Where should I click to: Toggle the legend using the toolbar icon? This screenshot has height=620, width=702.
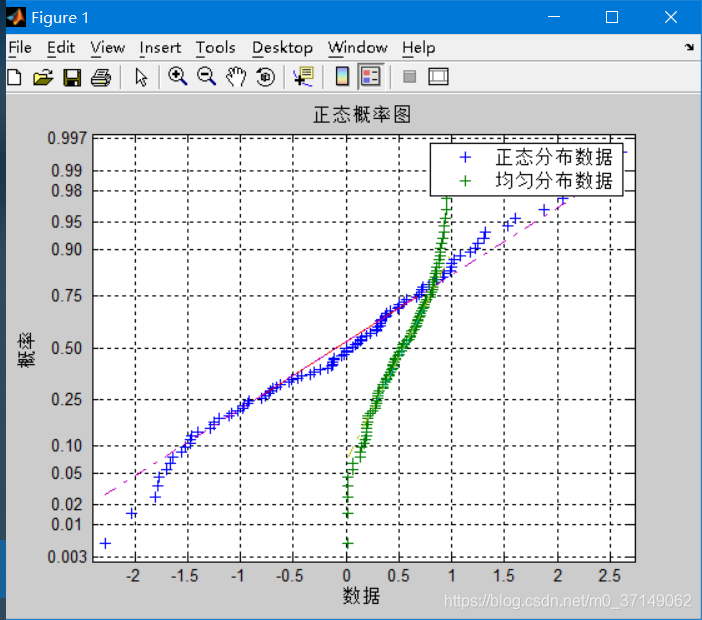tap(370, 77)
